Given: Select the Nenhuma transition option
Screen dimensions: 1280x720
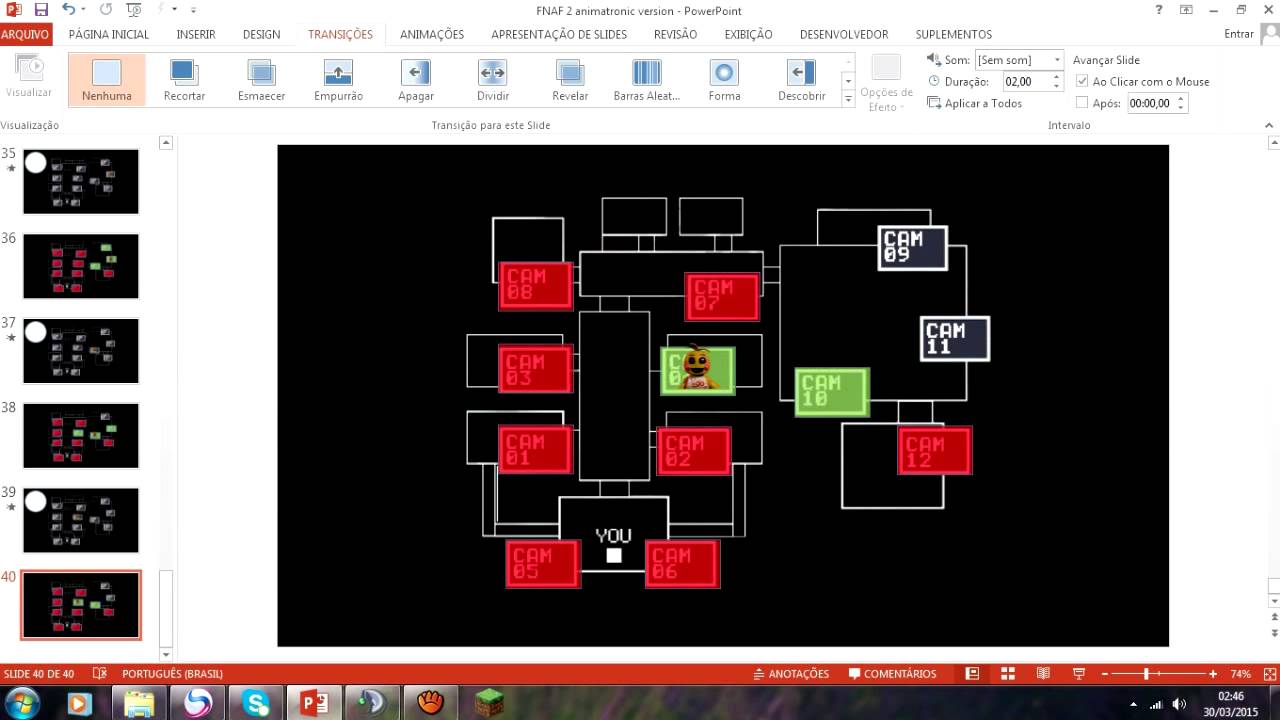Looking at the screenshot, I should click(107, 80).
